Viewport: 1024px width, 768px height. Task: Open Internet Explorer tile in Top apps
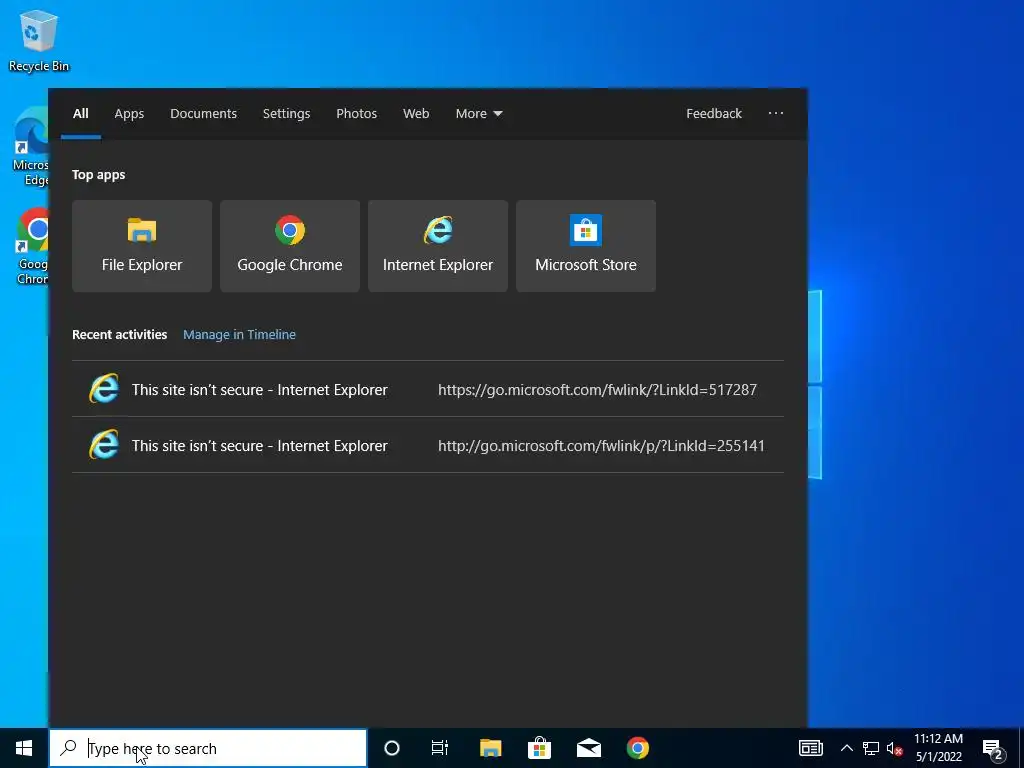click(x=438, y=246)
